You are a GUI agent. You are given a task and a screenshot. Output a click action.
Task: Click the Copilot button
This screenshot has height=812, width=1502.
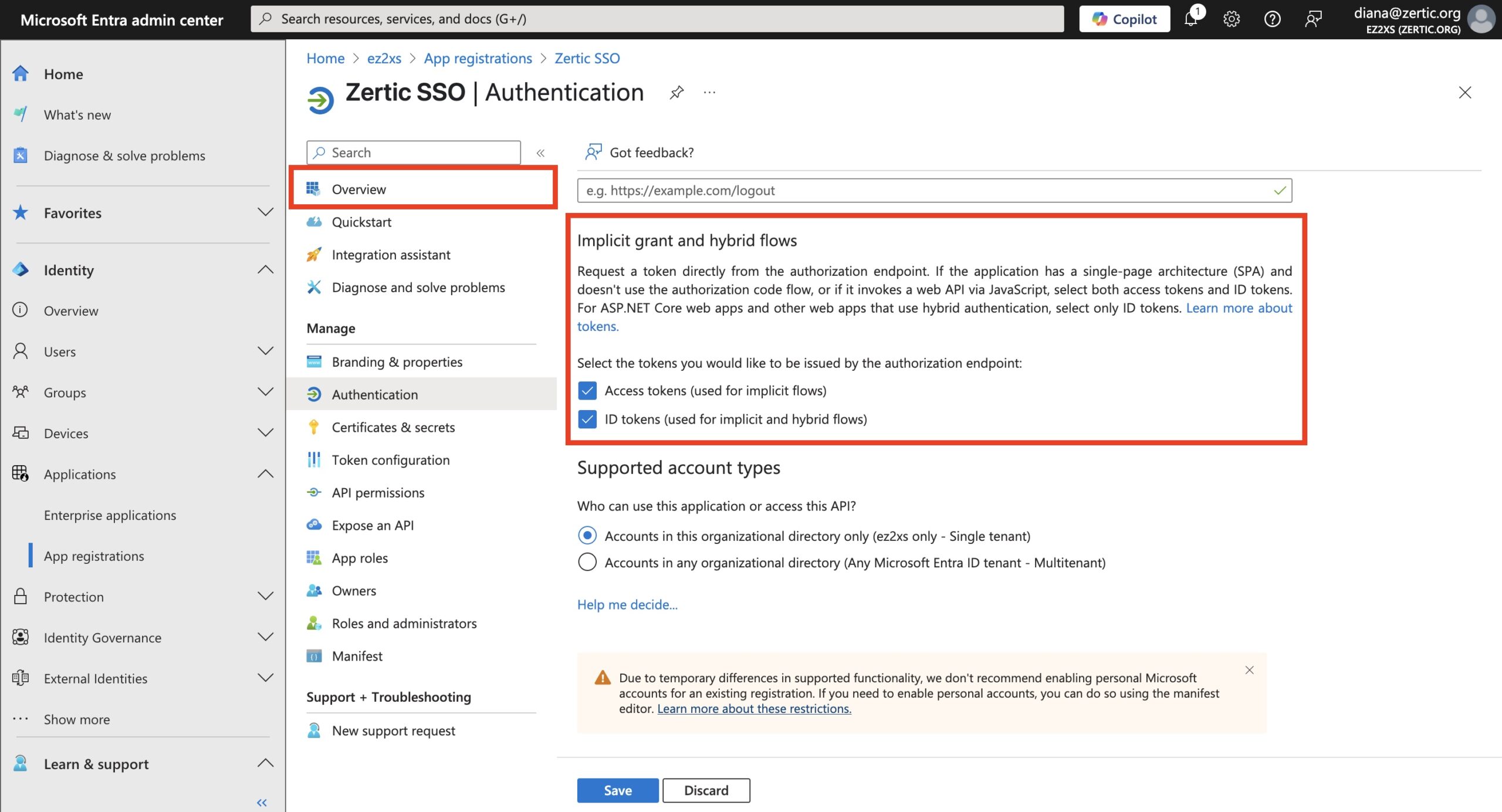1124,19
